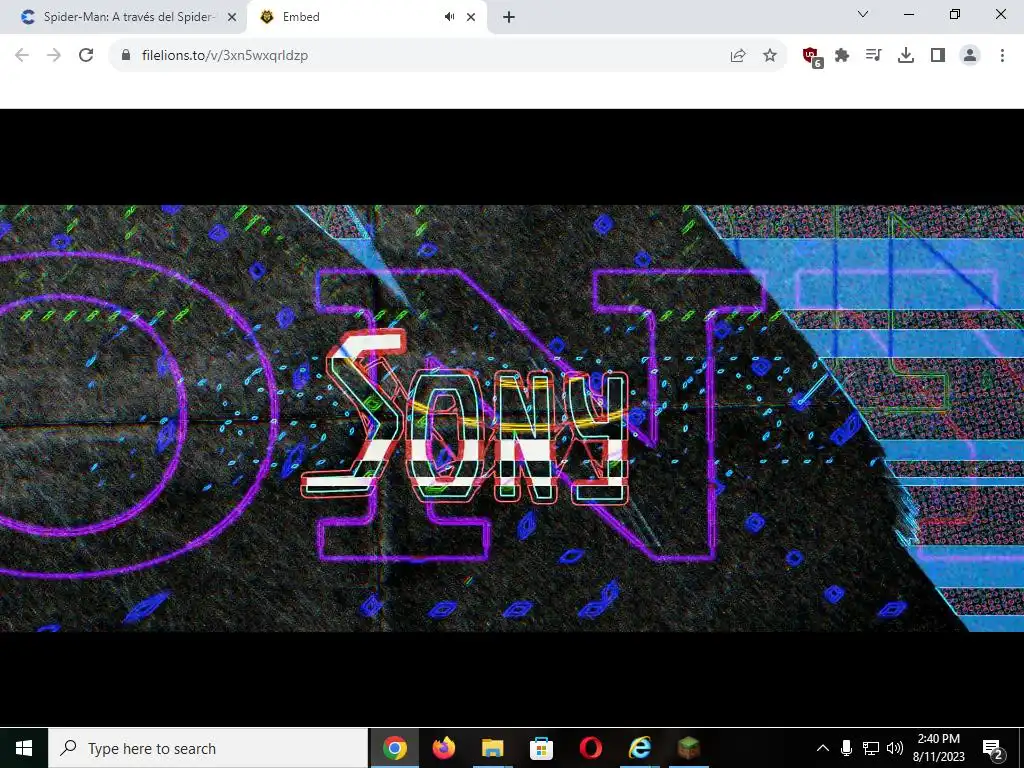Open Internet Explorer from the taskbar

tap(639, 748)
